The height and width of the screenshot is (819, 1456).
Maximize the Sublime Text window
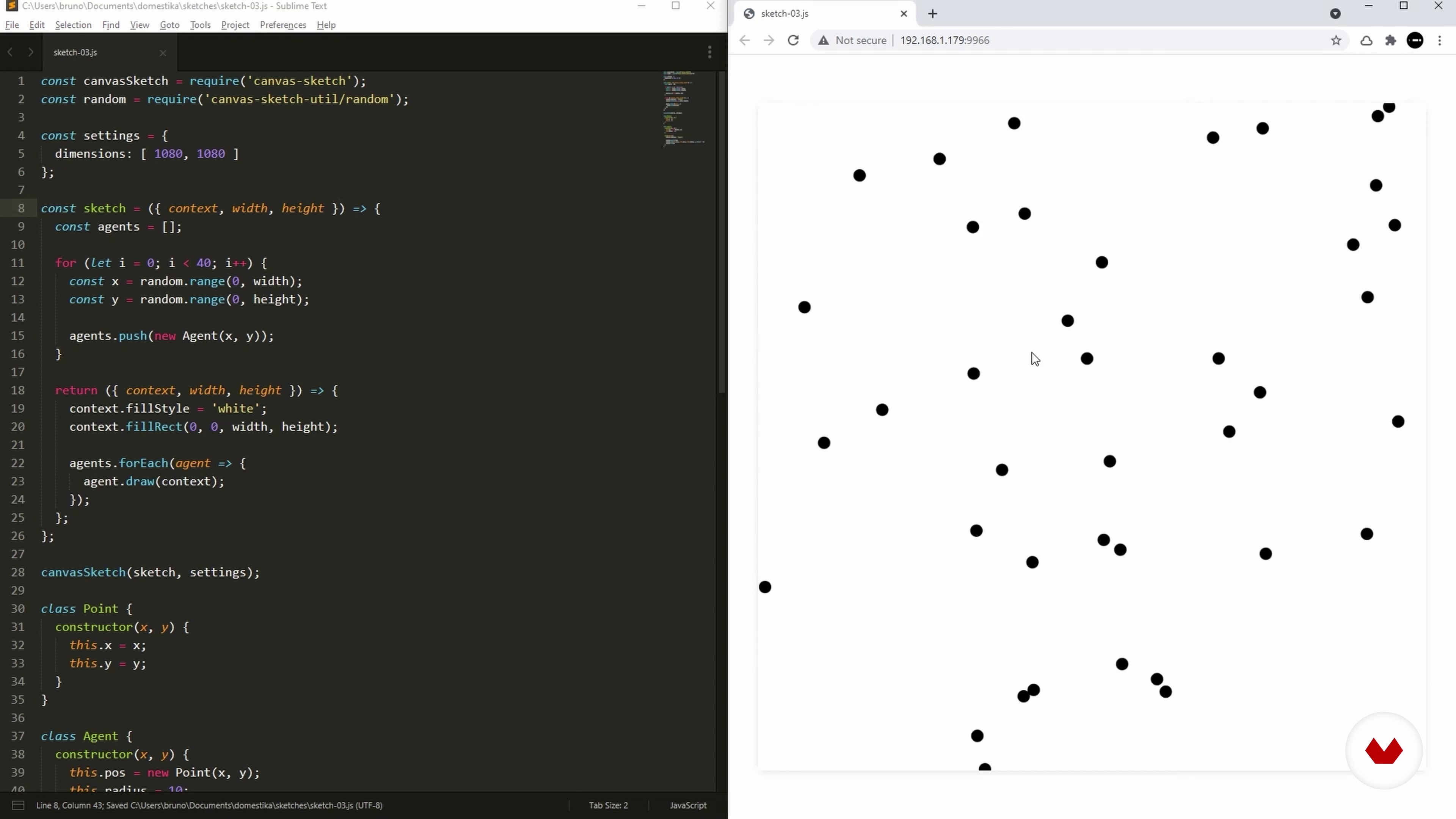[675, 6]
